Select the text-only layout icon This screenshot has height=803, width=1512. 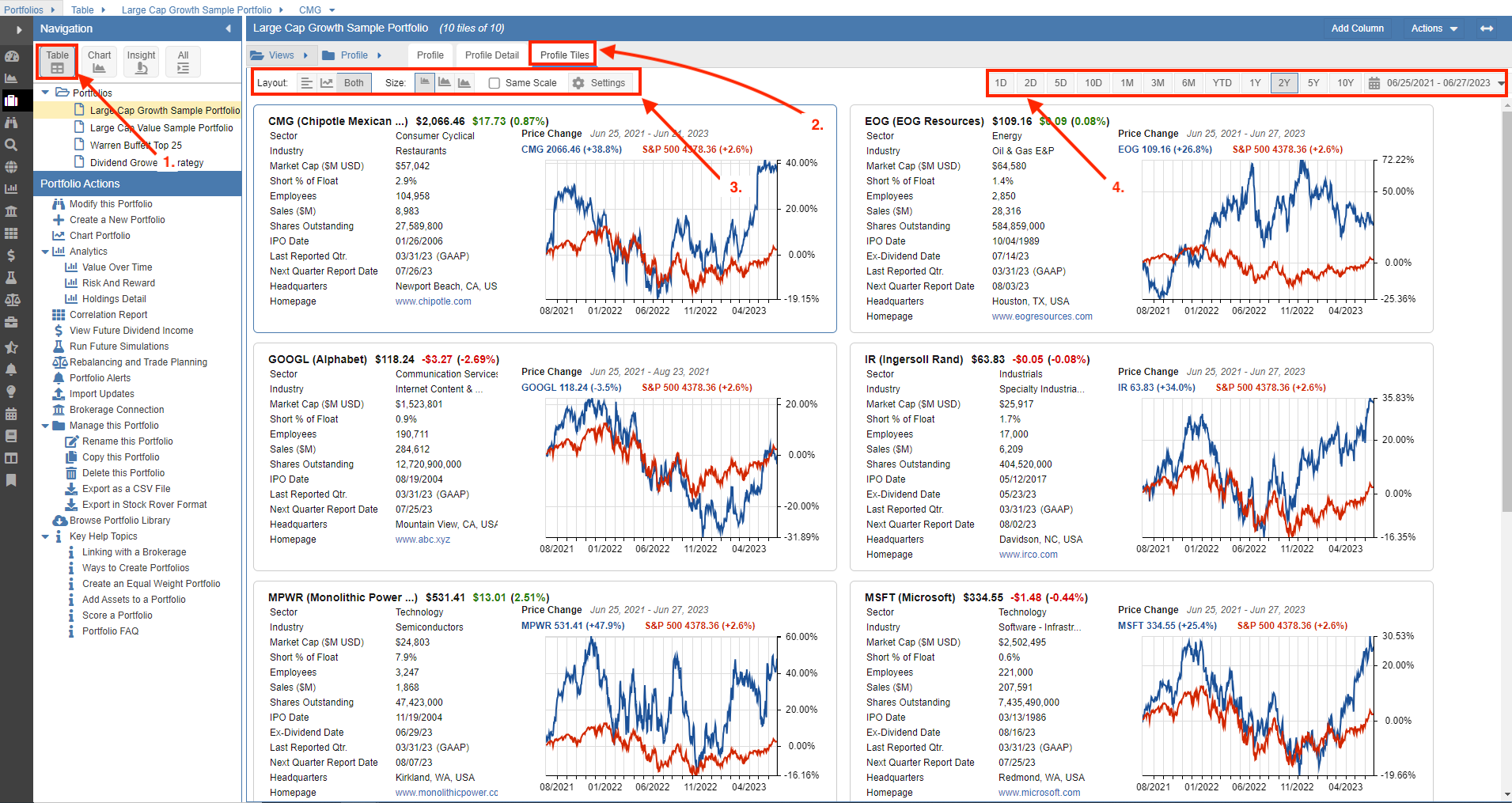(307, 82)
